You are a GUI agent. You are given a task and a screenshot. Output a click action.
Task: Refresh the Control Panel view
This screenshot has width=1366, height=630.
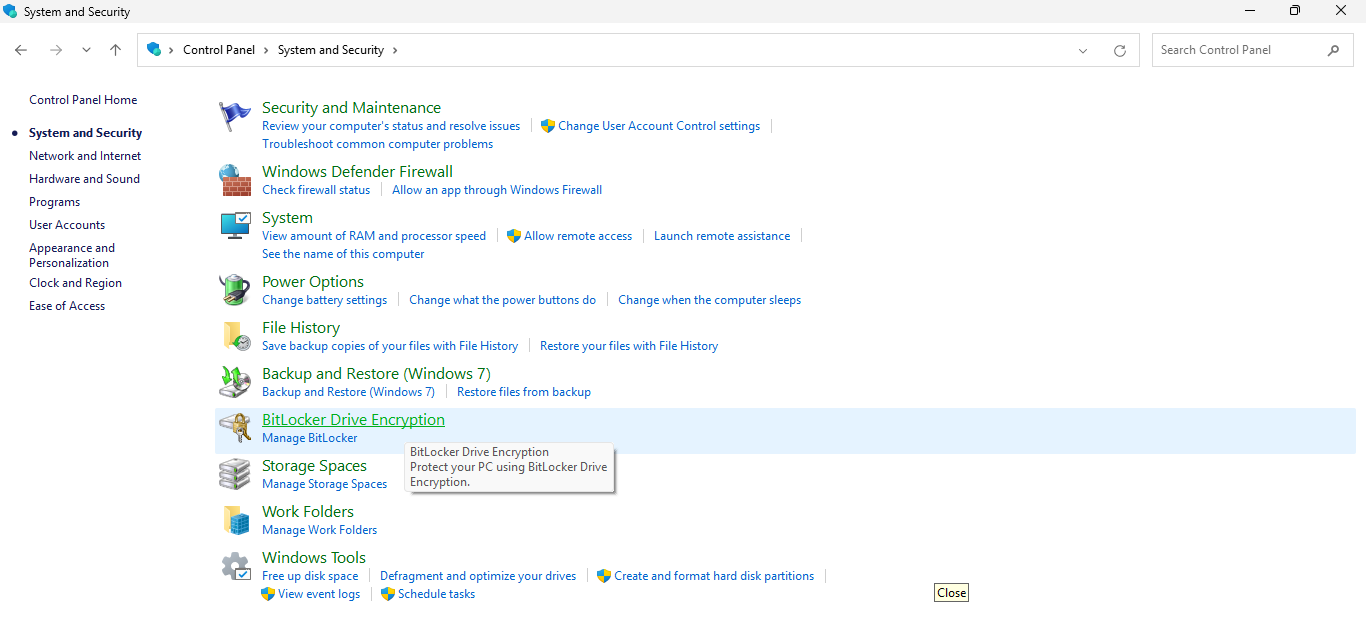coord(1120,50)
